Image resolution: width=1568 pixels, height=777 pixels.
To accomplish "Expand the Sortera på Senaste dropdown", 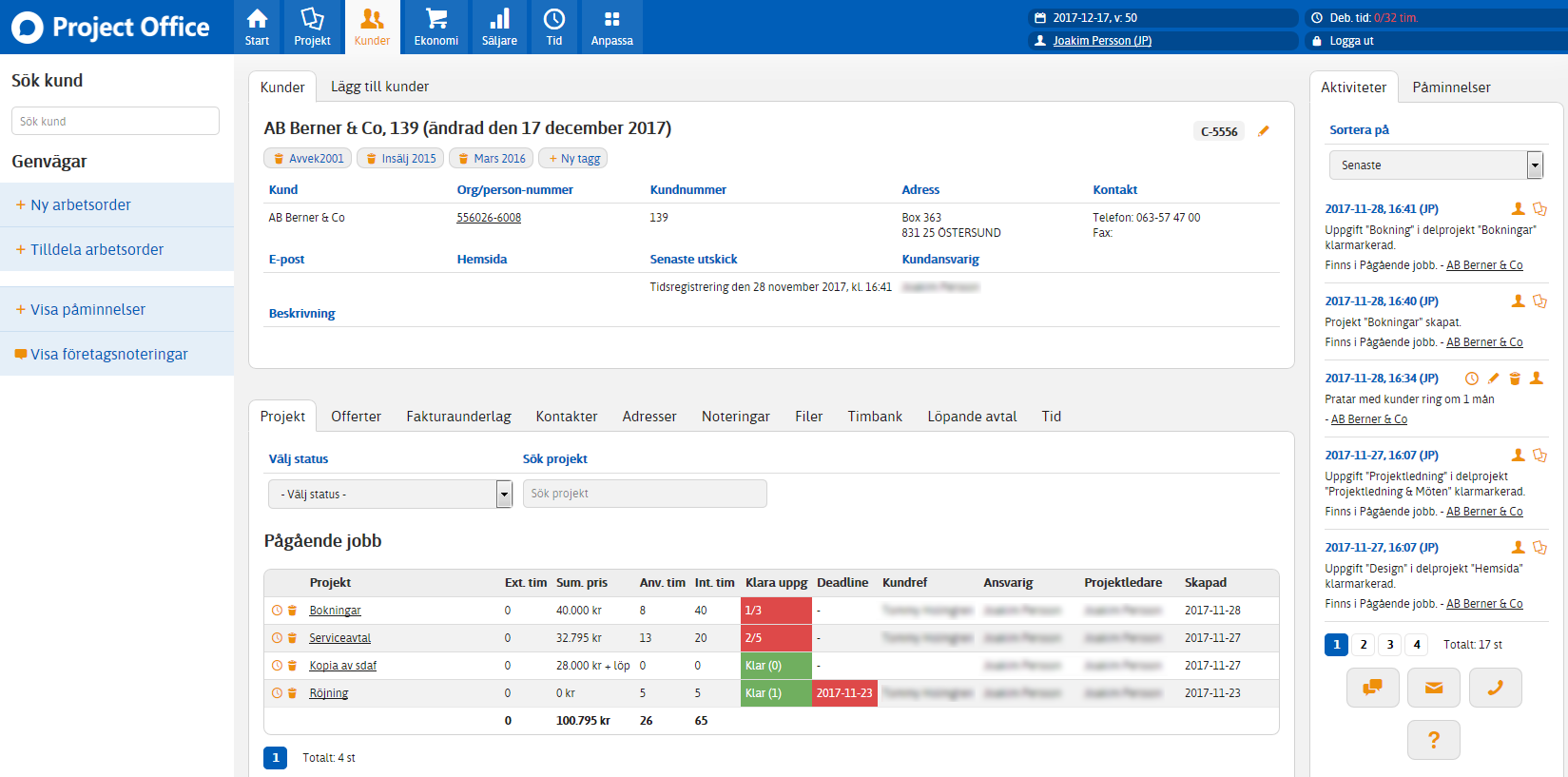I will [1435, 165].
